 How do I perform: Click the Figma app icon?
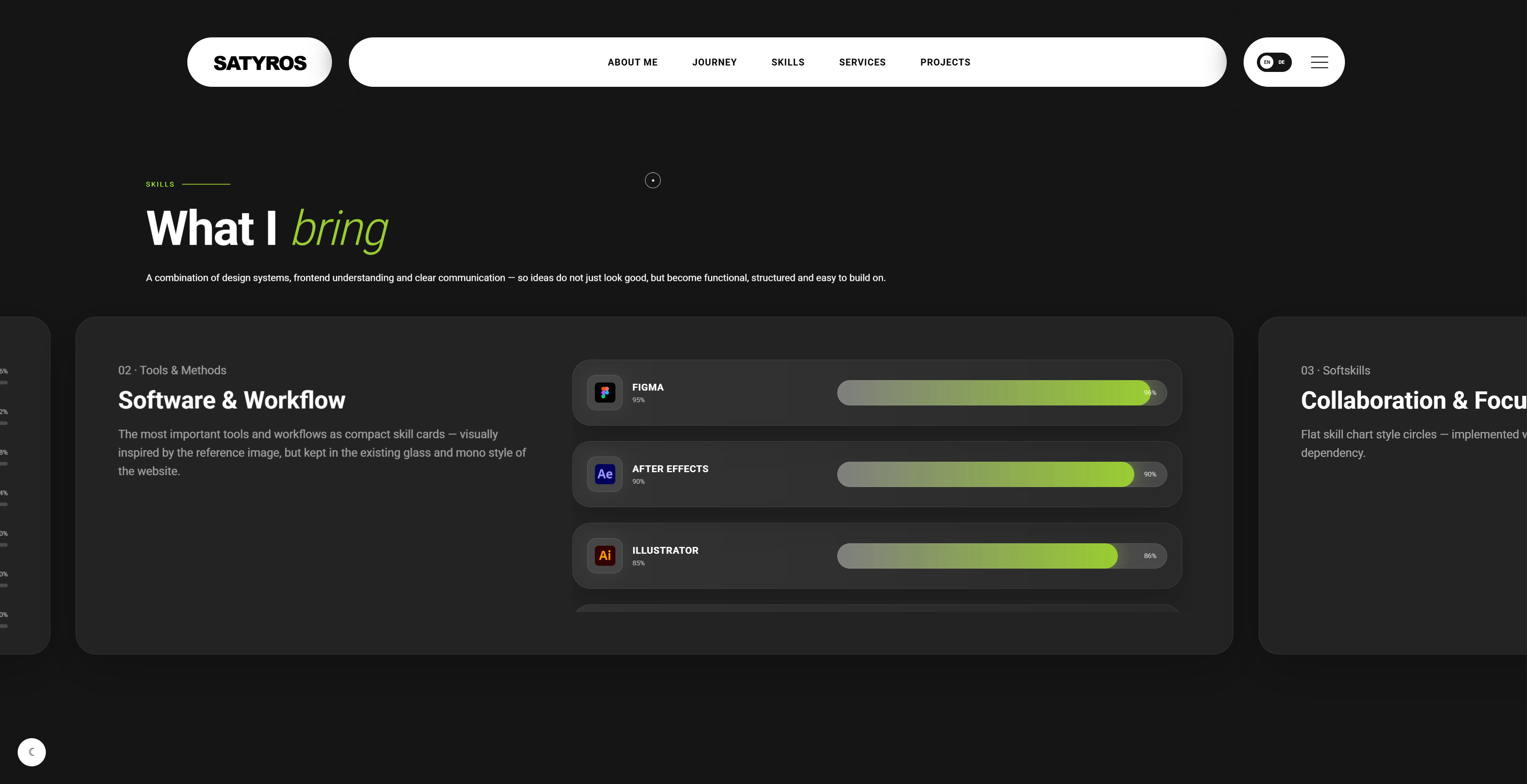605,392
